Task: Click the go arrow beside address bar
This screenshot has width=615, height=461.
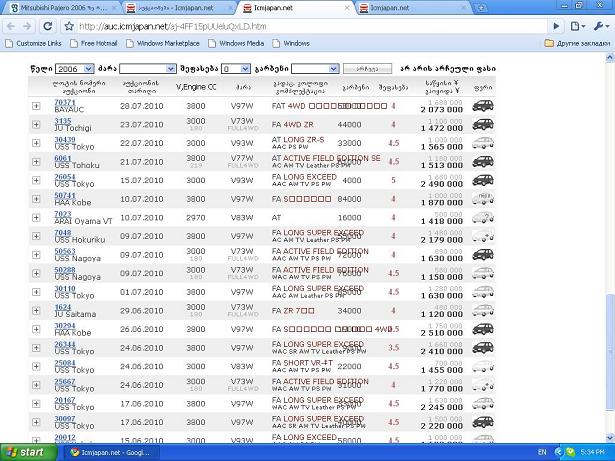Action: [x=556, y=26]
